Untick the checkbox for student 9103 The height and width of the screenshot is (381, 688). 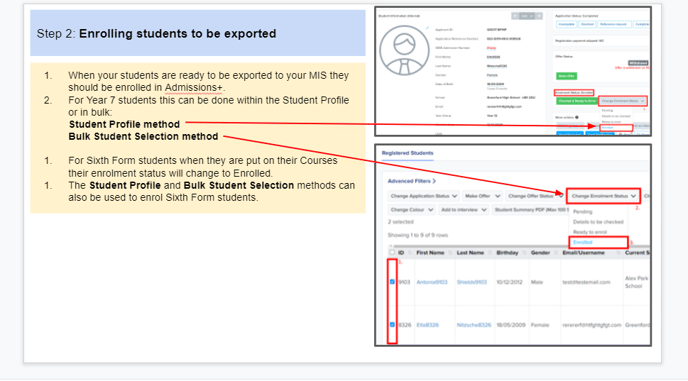392,282
